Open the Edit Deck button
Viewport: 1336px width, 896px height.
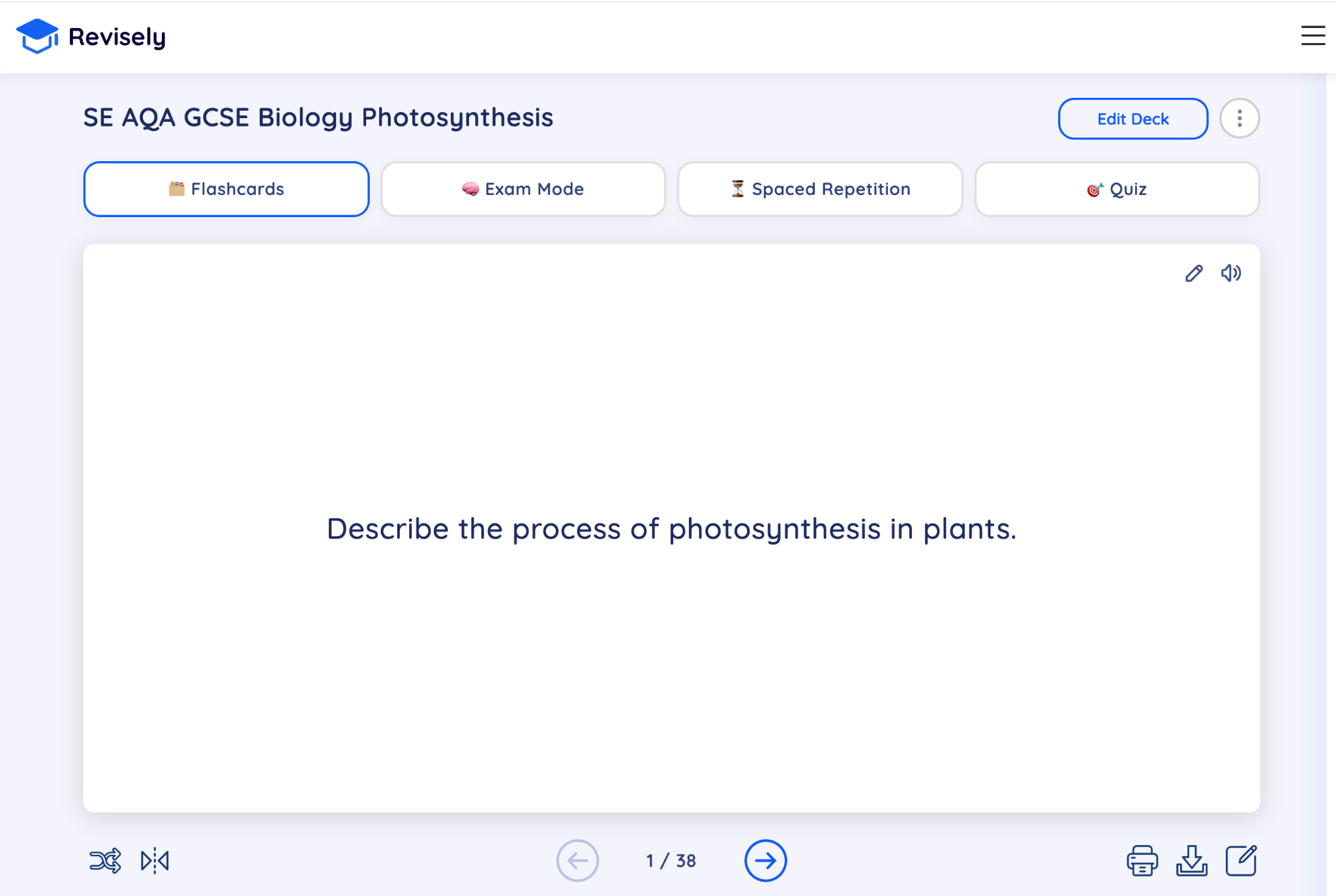click(1132, 119)
